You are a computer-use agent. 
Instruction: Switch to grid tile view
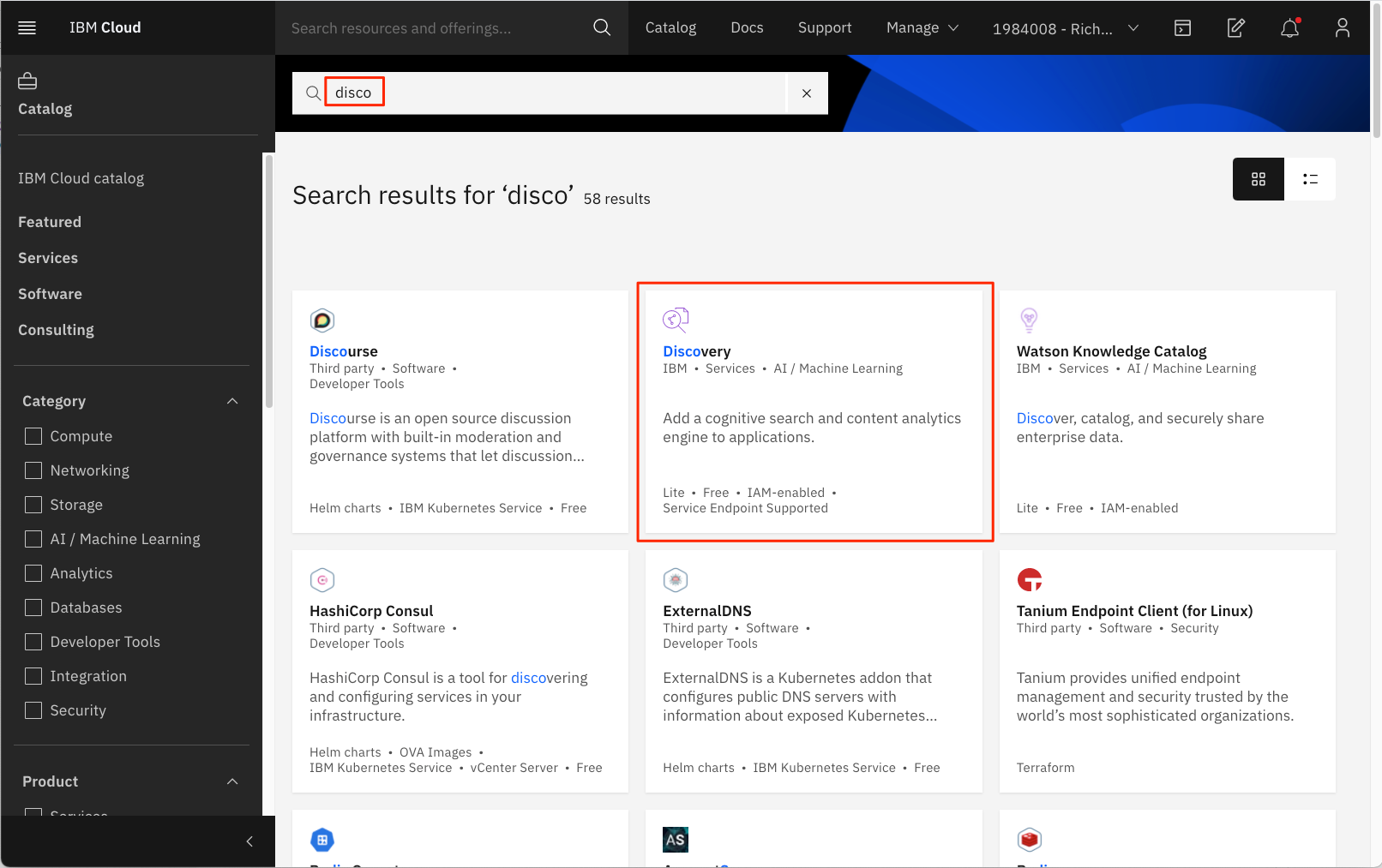pyautogui.click(x=1258, y=179)
